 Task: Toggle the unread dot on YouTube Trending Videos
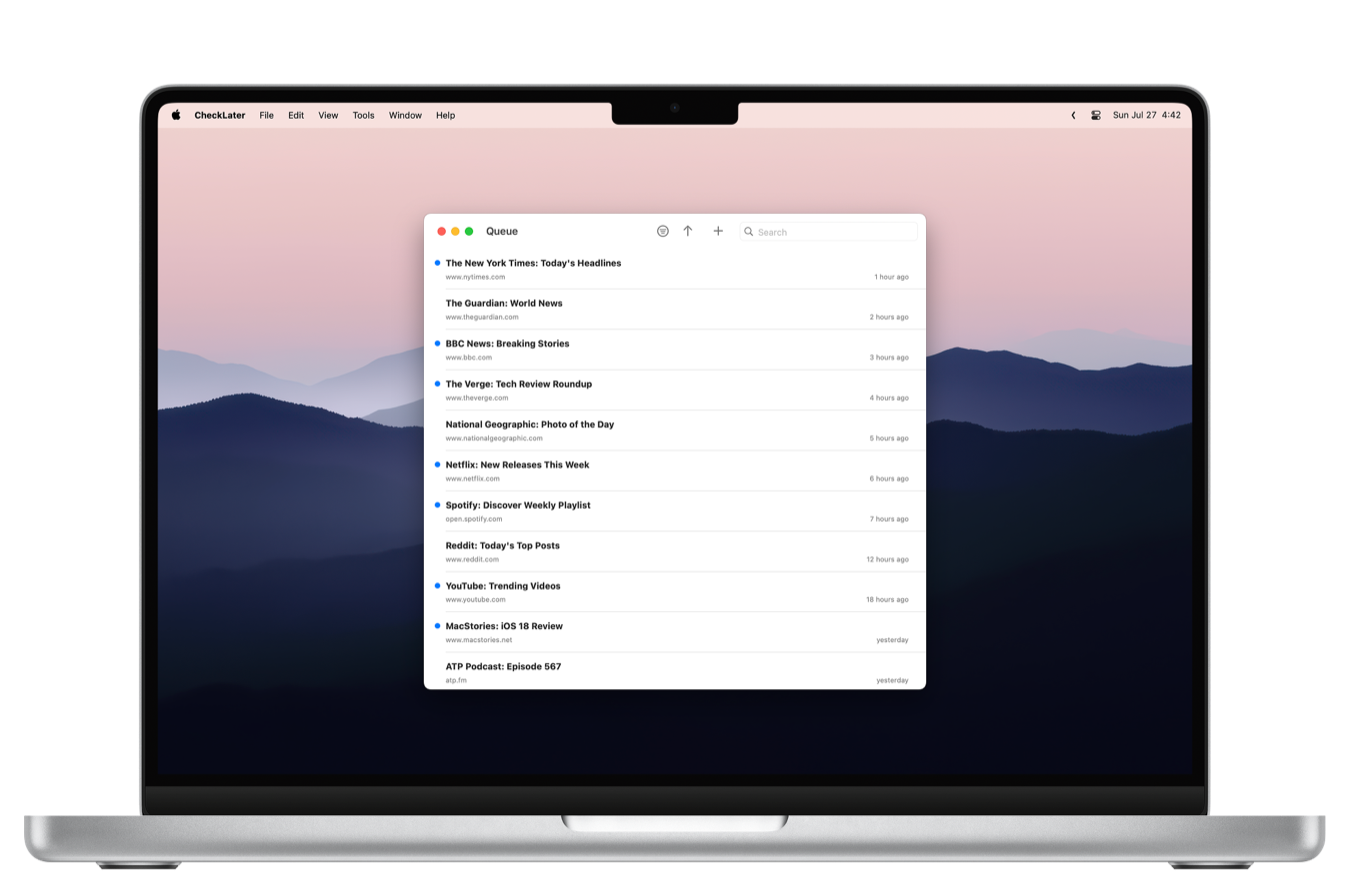436,586
